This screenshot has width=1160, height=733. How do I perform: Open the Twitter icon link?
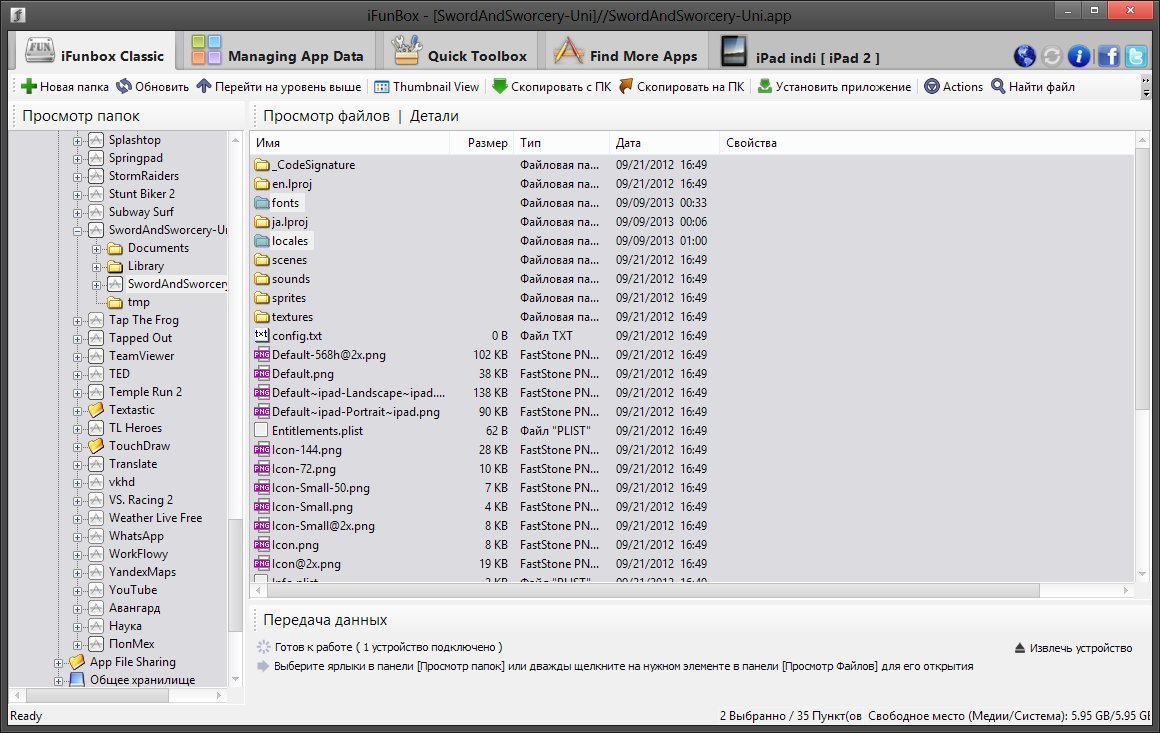pyautogui.click(x=1135, y=56)
